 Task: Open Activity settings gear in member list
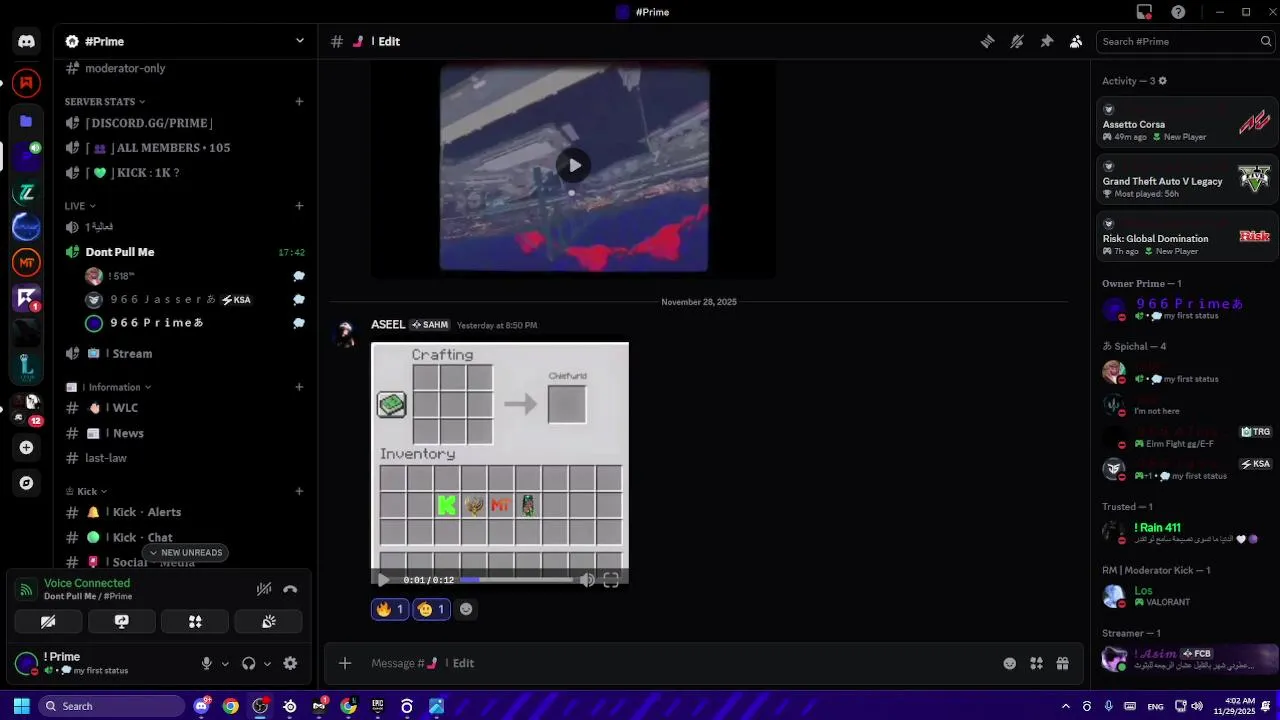click(1162, 81)
